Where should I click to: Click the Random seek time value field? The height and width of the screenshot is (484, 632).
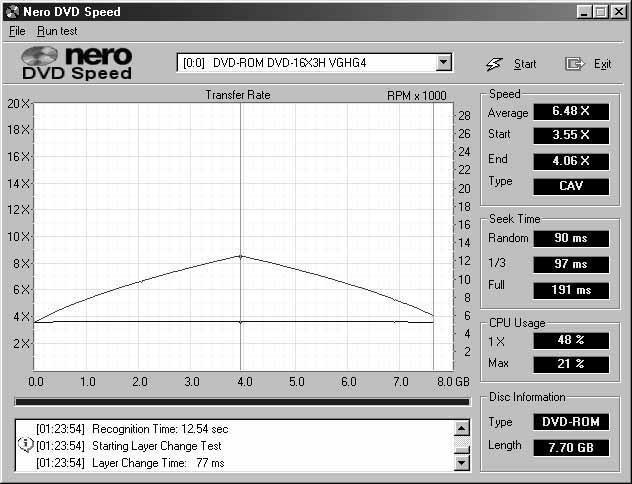[x=570, y=238]
